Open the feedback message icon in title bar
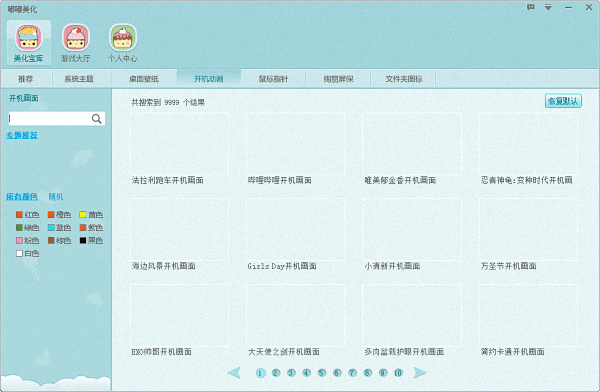This screenshot has height=392, width=600. point(530,7)
